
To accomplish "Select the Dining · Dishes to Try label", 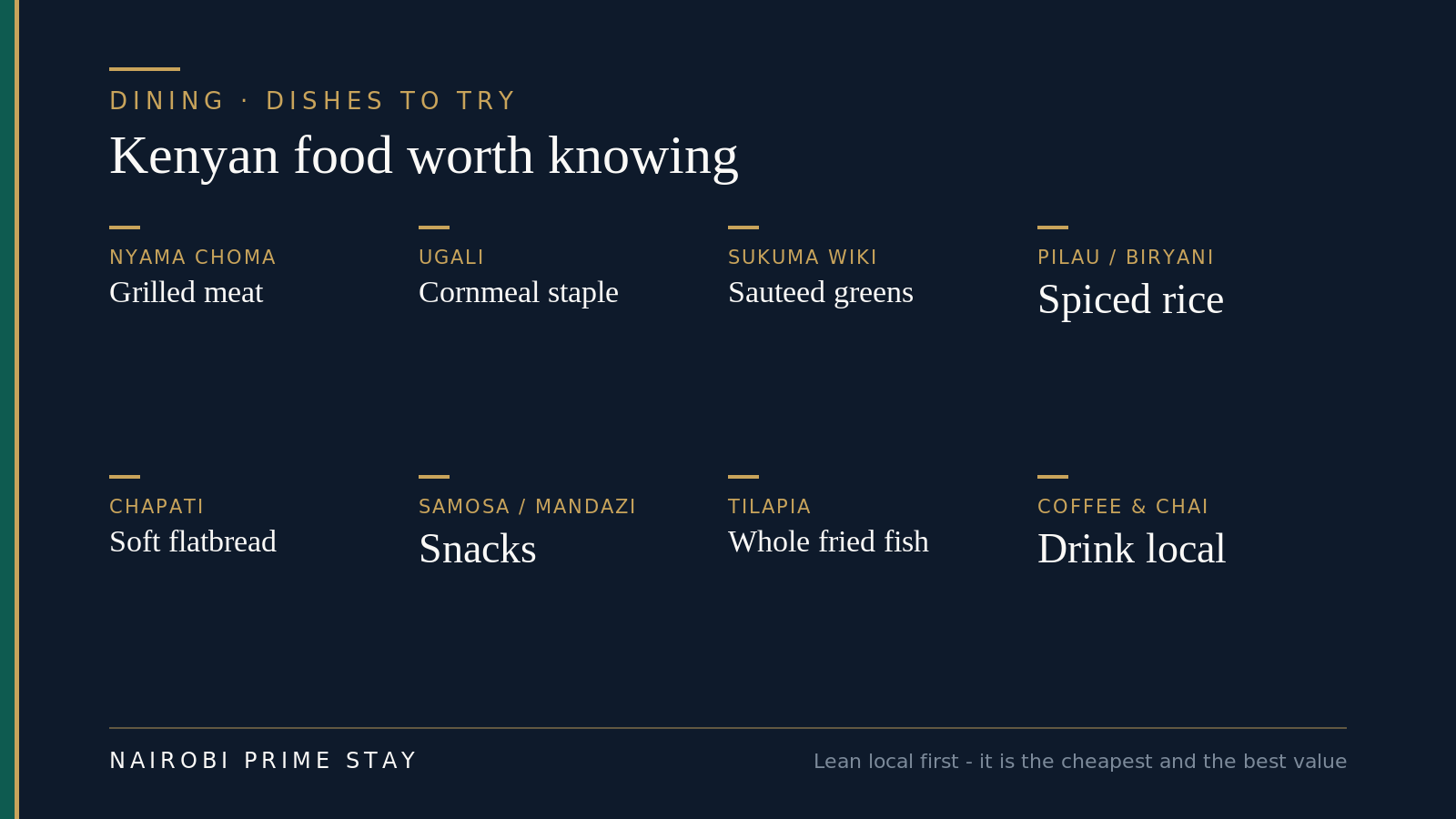I will click(x=313, y=101).
